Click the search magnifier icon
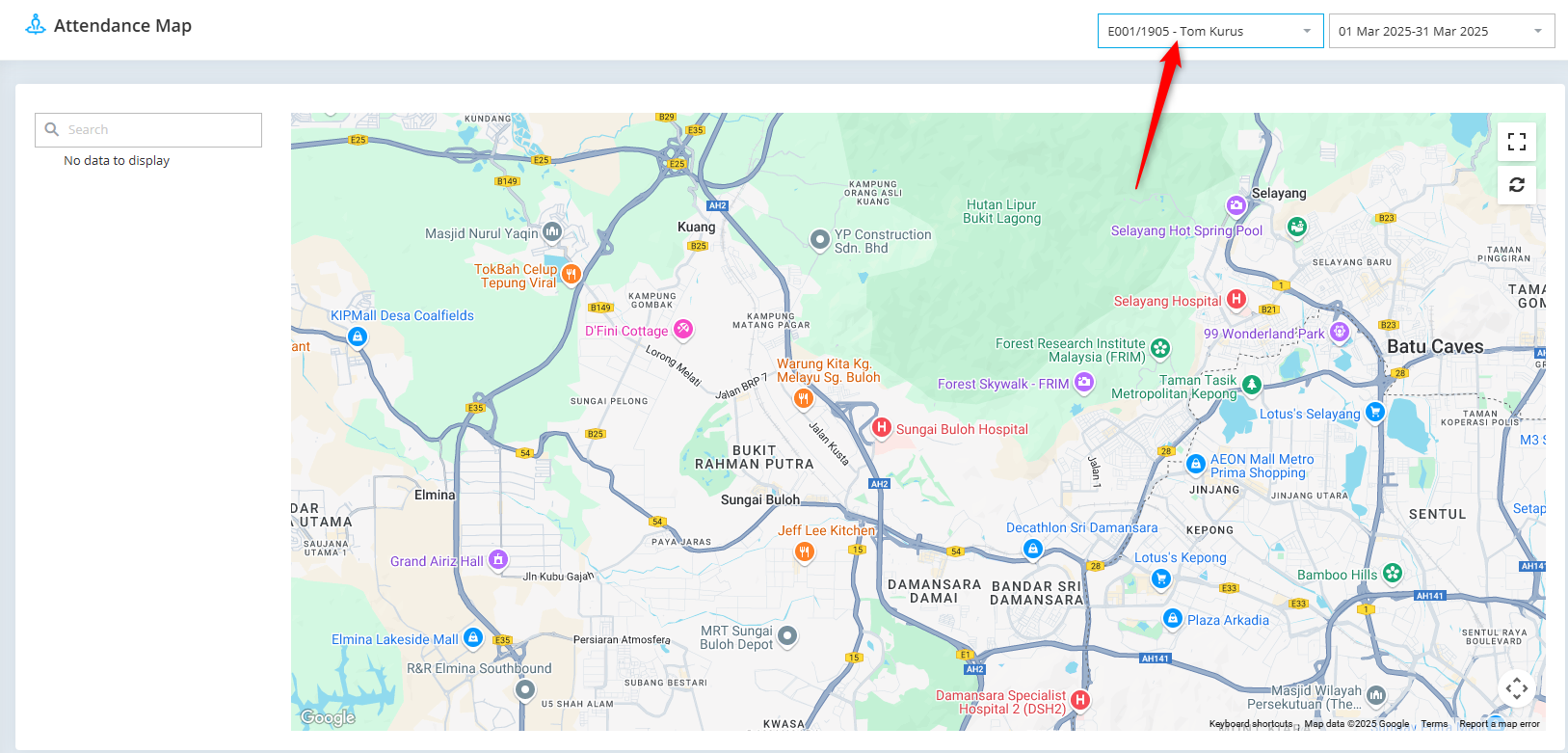 coord(52,129)
